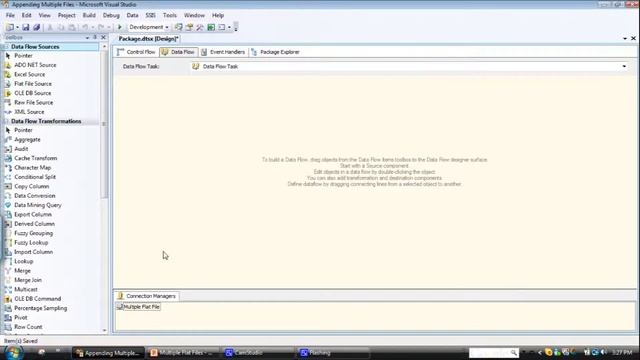This screenshot has height=360, width=640.
Task: Select the Cache Transform item
Action: click(36, 158)
